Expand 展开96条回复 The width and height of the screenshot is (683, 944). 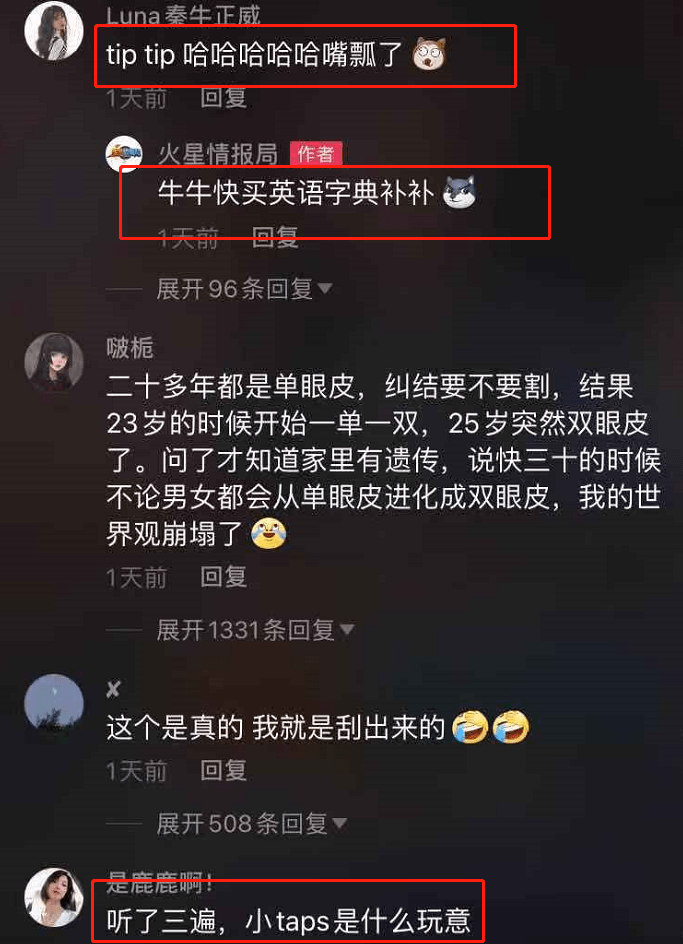pos(244,289)
